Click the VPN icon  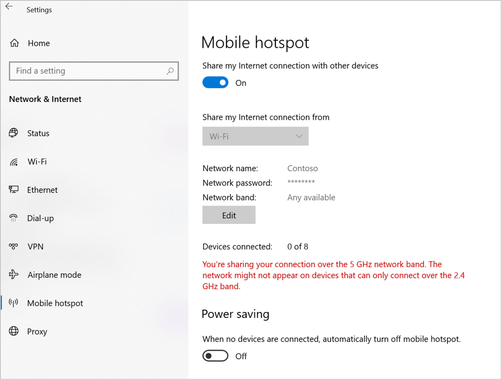pos(14,246)
